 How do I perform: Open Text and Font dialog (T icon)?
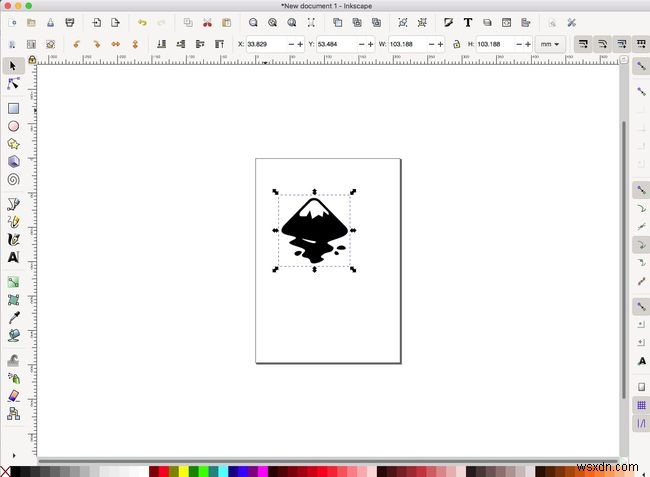(x=468, y=23)
